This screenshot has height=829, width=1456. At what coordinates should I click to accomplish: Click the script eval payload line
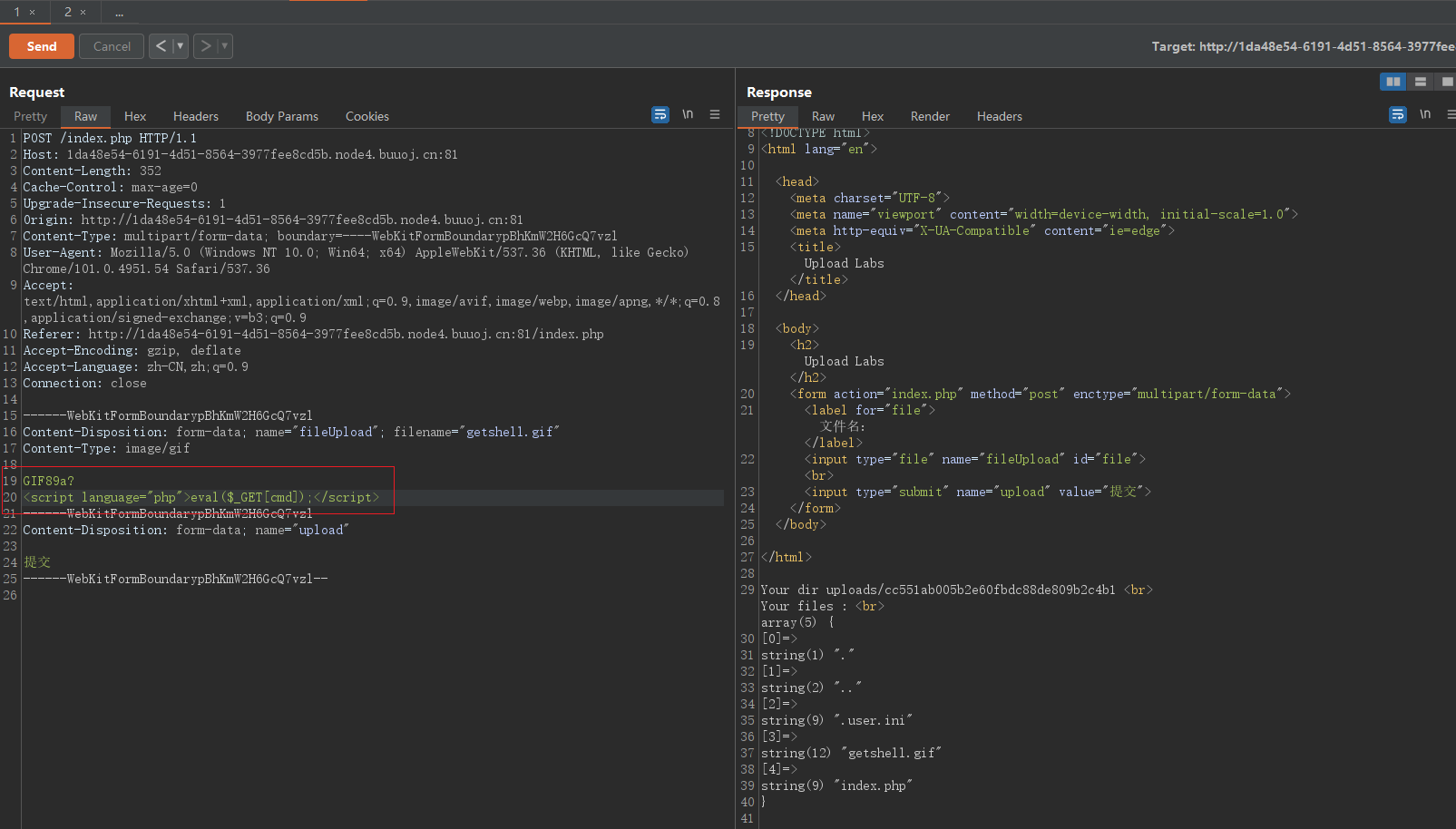pyautogui.click(x=201, y=497)
